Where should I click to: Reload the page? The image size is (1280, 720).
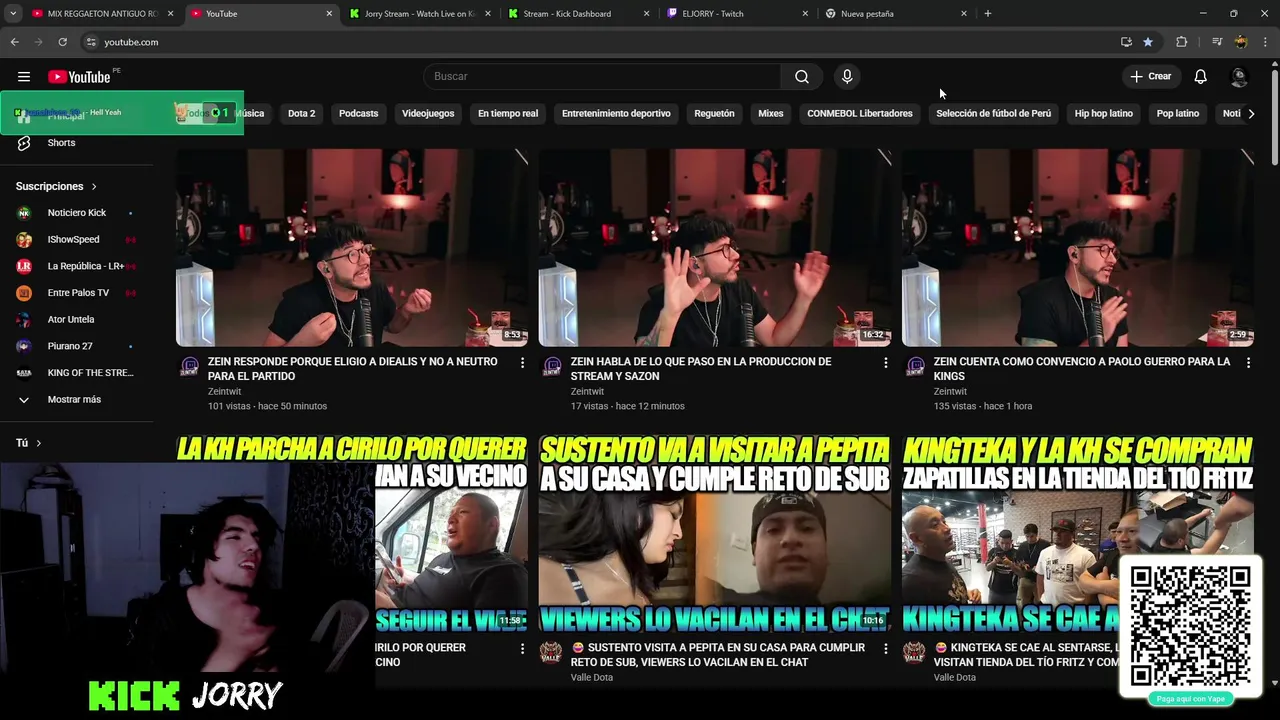pyautogui.click(x=62, y=42)
